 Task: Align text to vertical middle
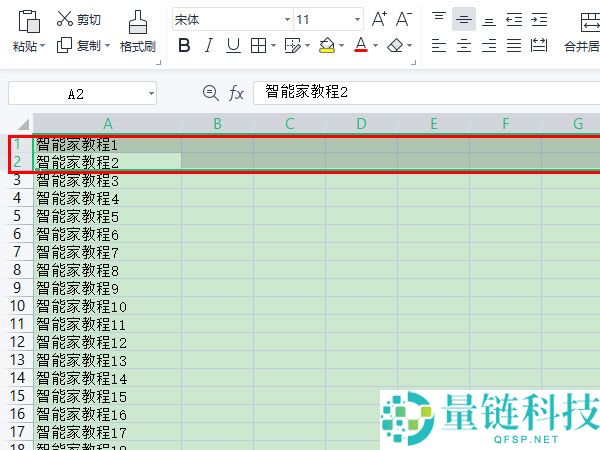464,19
